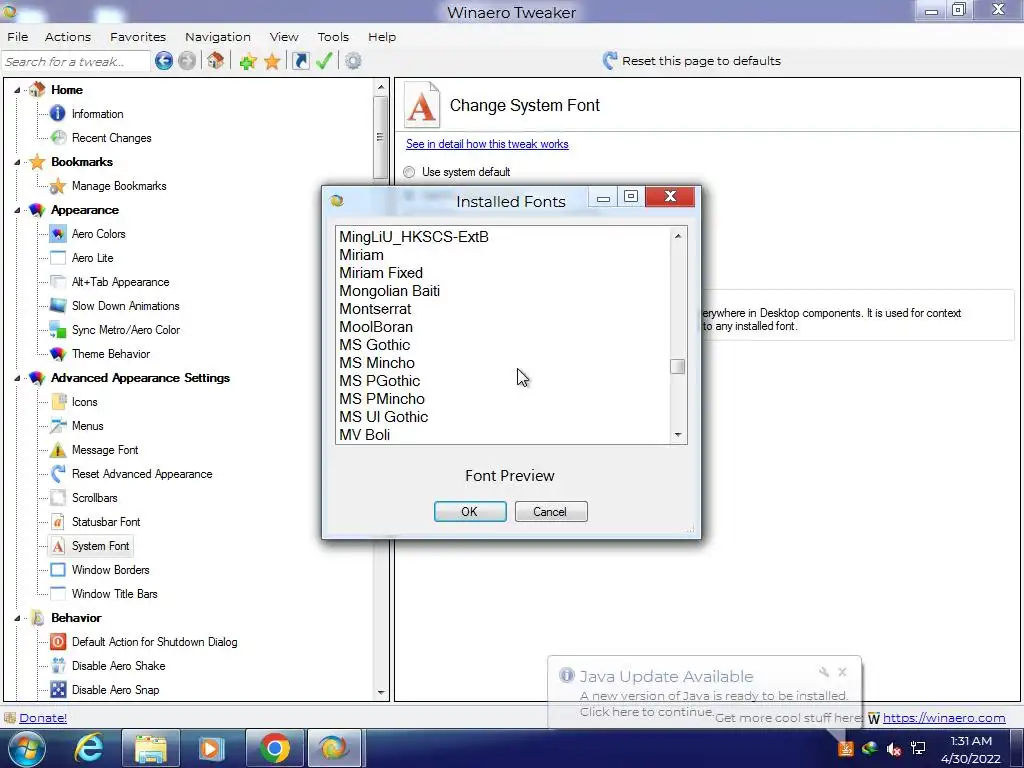Collapse the Advanced Appearance Settings node
1024x768 pixels.
pyautogui.click(x=17, y=378)
